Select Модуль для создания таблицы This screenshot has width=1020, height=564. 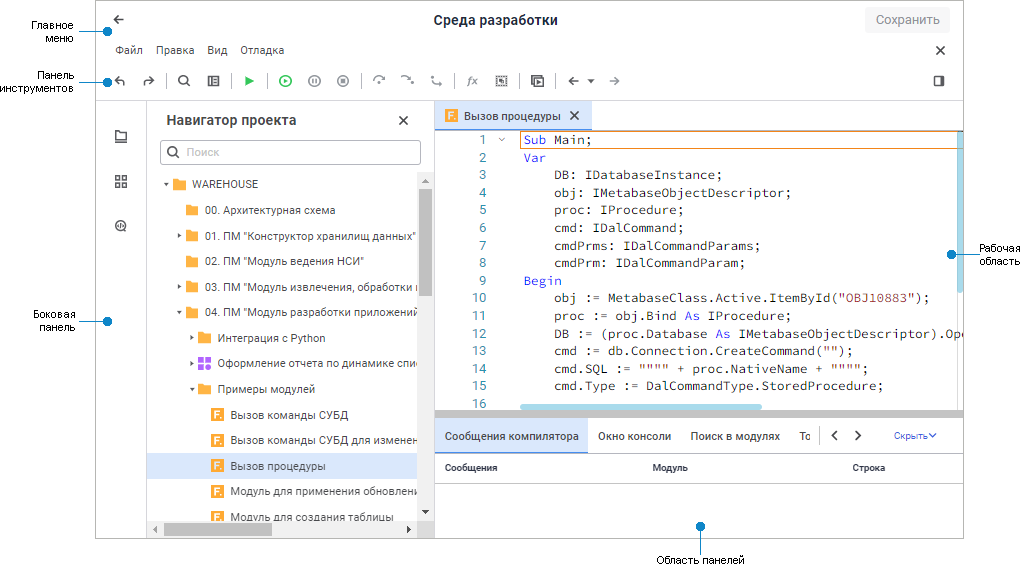pyautogui.click(x=312, y=517)
